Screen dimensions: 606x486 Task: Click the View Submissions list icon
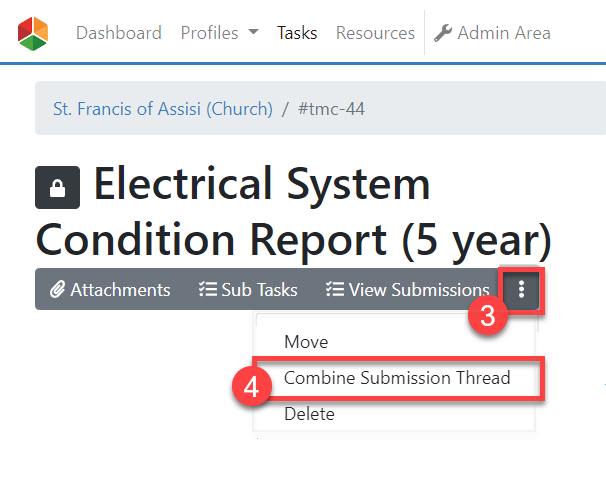pos(334,290)
